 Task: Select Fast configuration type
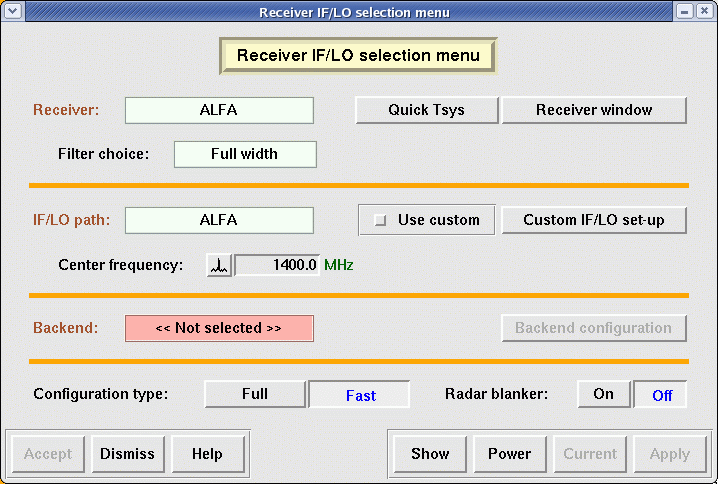360,395
